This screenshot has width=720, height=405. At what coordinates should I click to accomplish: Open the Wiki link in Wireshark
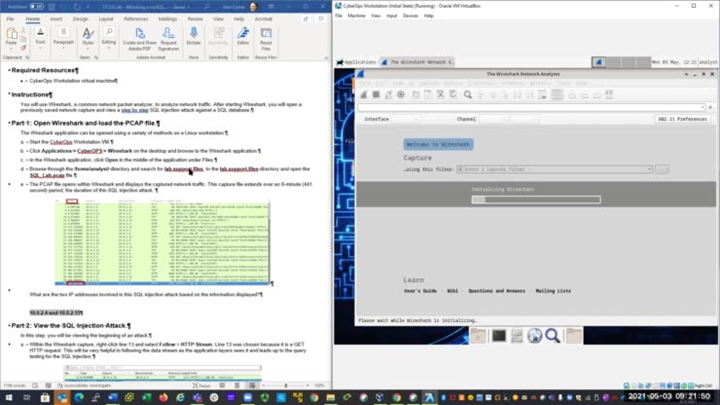[452, 291]
